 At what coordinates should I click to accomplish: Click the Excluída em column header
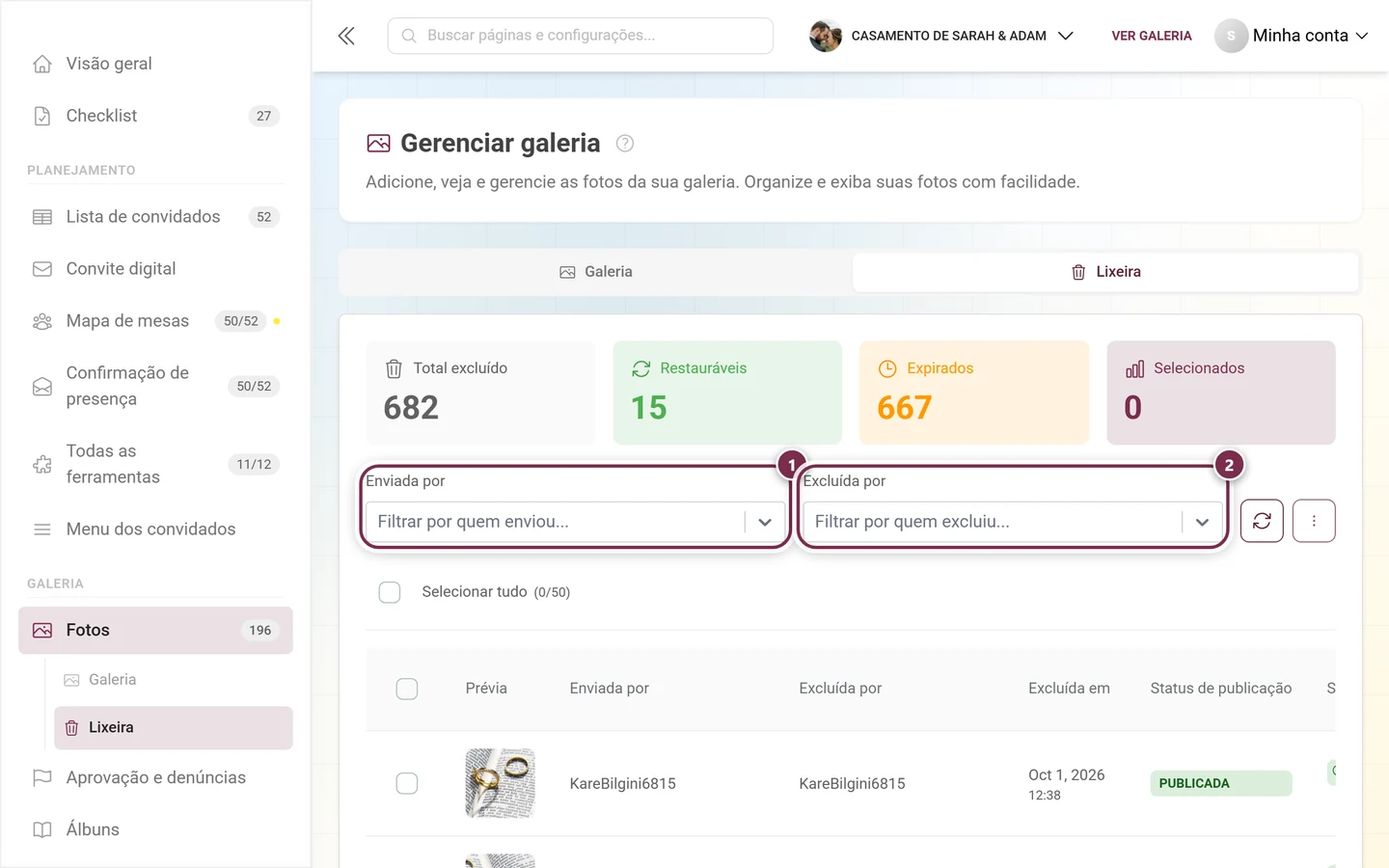(1069, 689)
